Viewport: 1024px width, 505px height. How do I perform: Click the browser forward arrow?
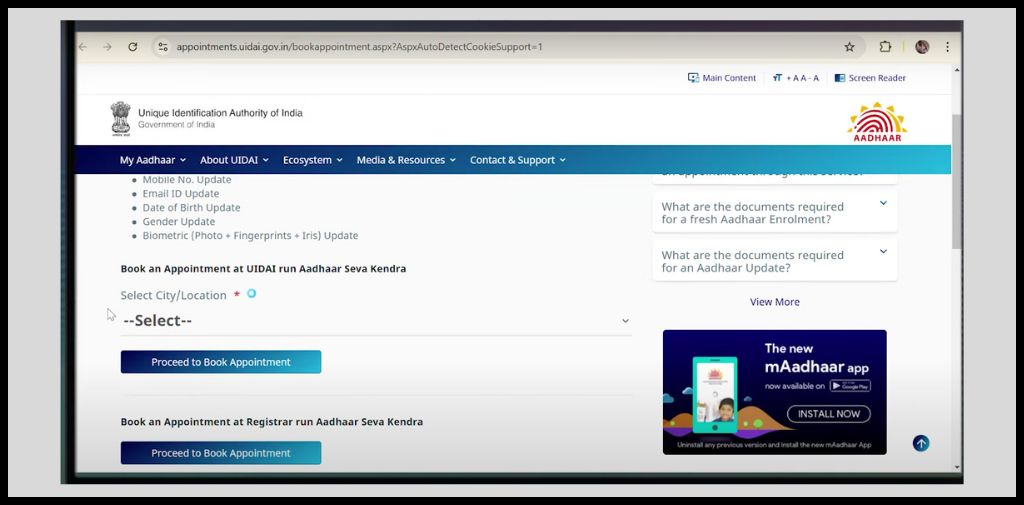click(107, 47)
